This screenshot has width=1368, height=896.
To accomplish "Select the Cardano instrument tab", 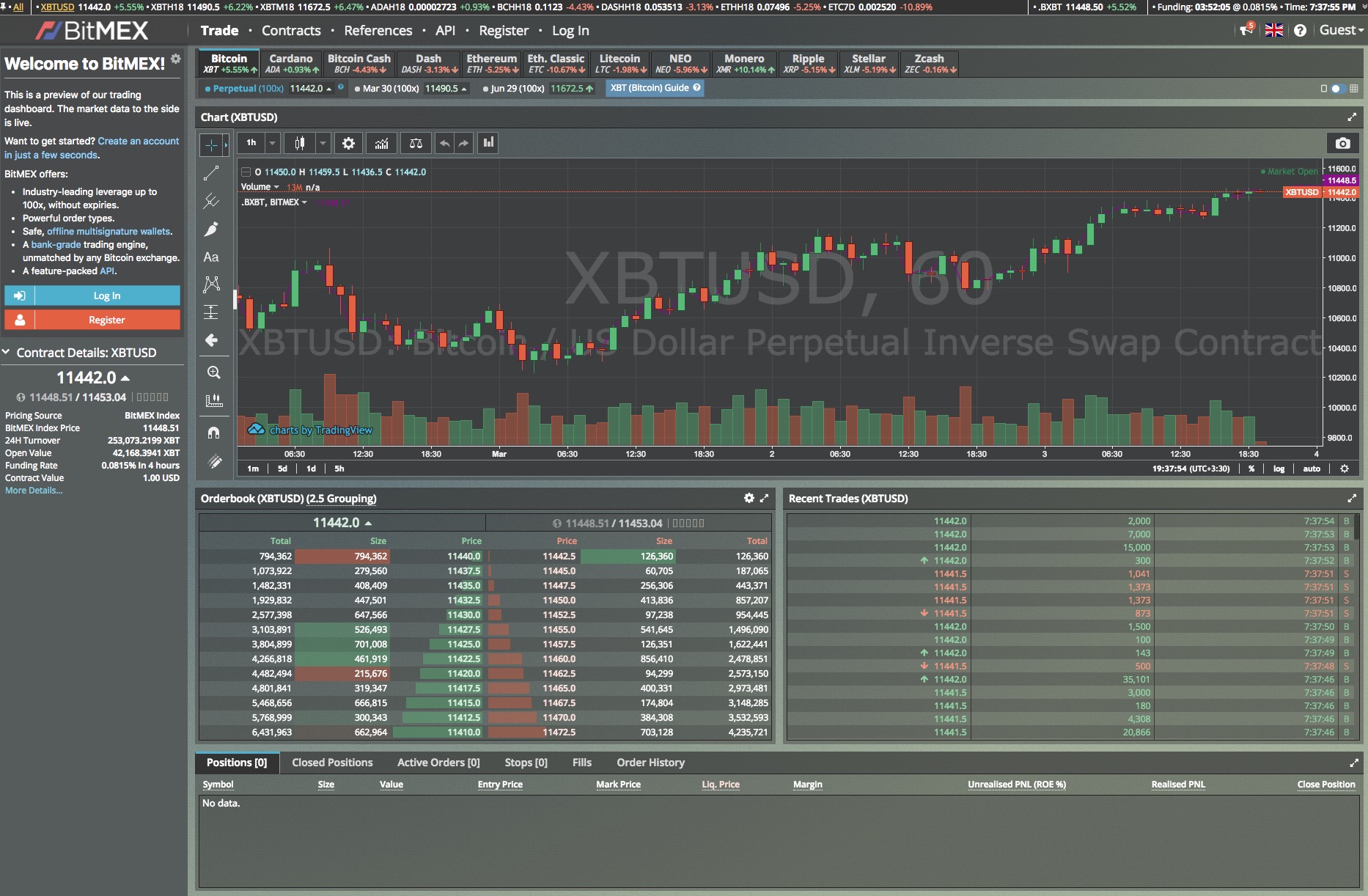I will point(291,63).
